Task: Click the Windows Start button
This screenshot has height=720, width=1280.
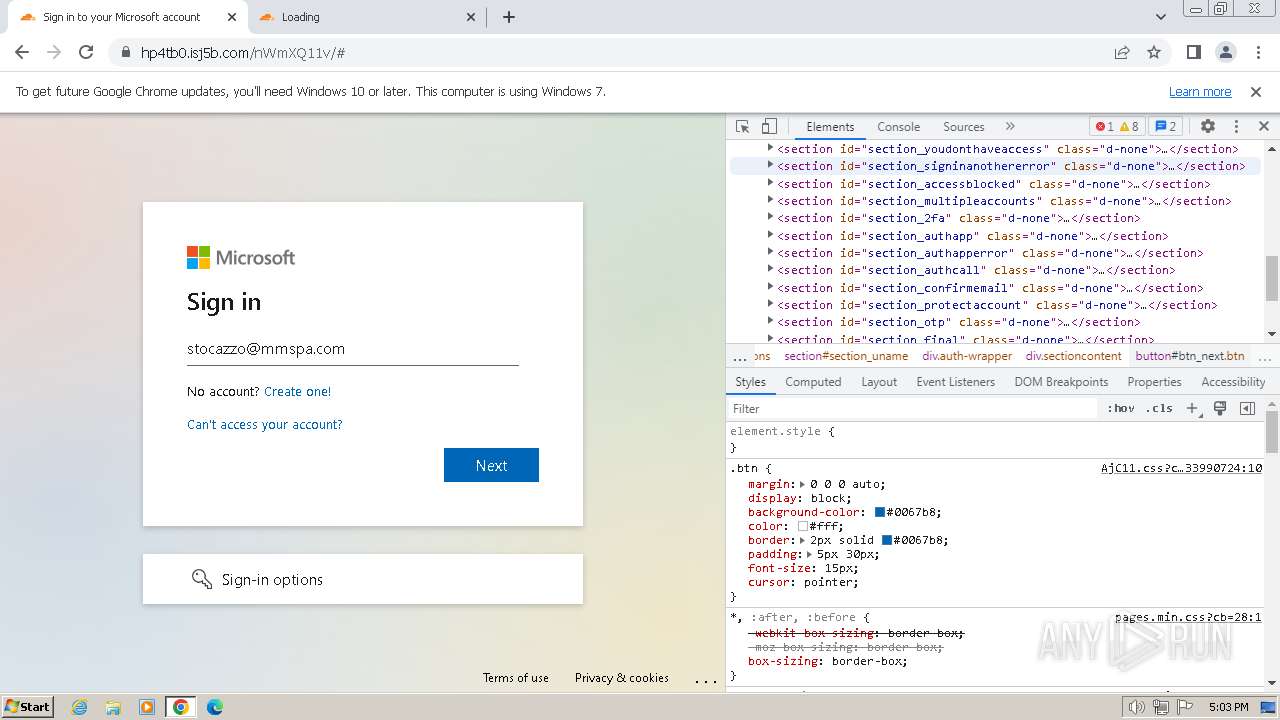Action: (x=28, y=707)
